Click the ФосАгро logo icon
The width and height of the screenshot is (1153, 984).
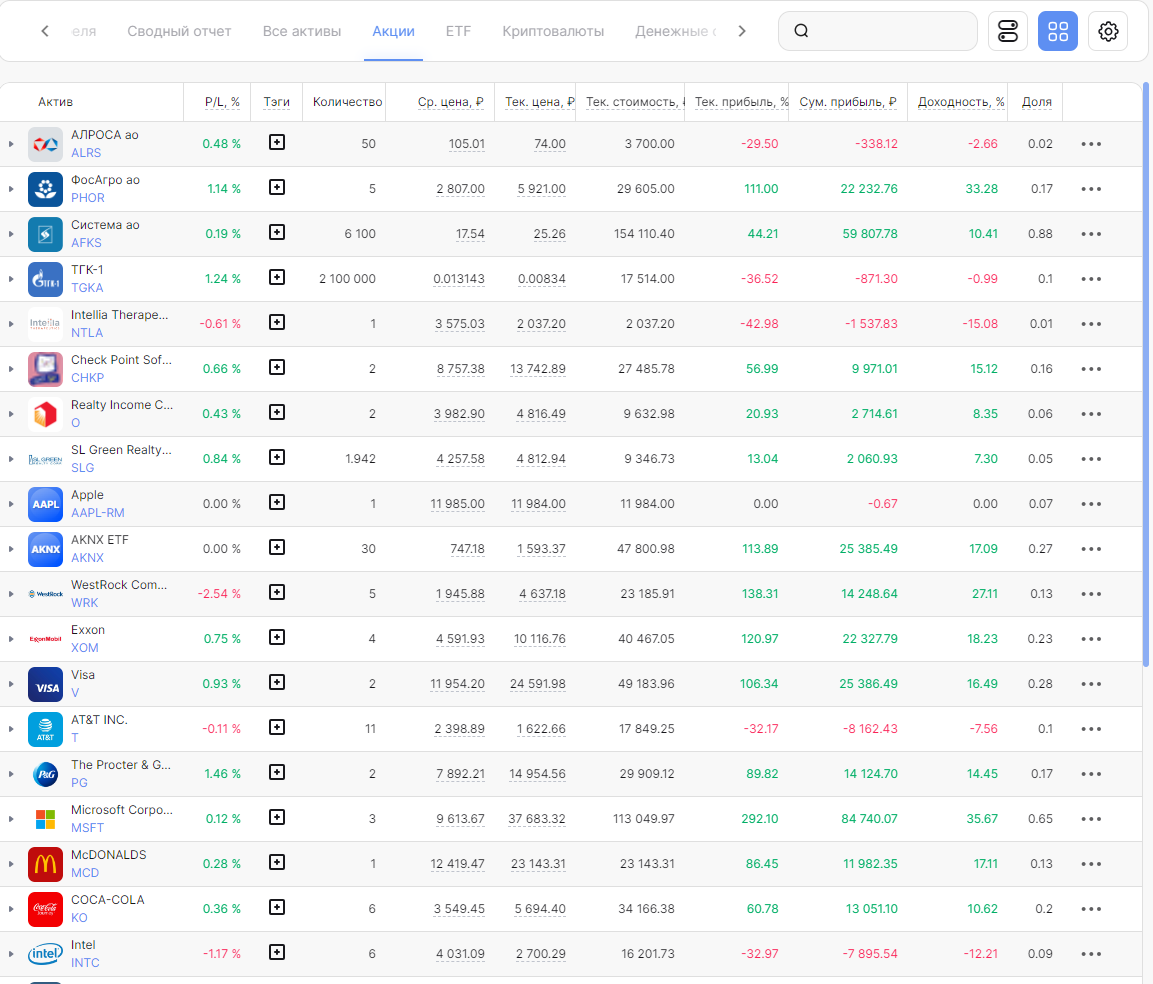point(45,189)
